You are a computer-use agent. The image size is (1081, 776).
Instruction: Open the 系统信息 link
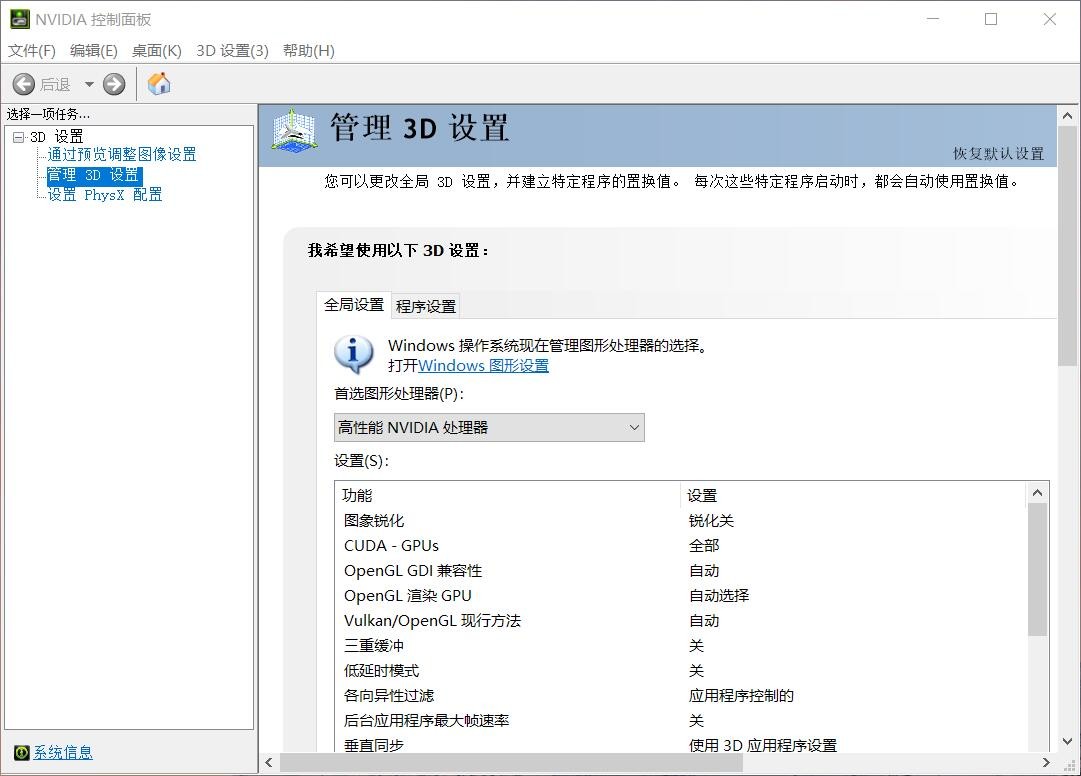(63, 753)
